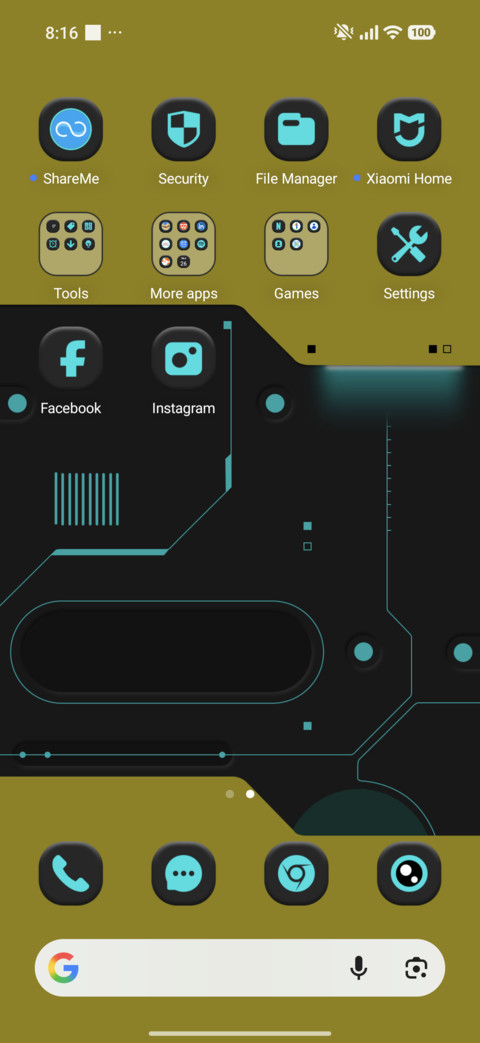Tap the 'Facebook' label text
Screen dimensions: 480x1043
pyautogui.click(x=70, y=408)
